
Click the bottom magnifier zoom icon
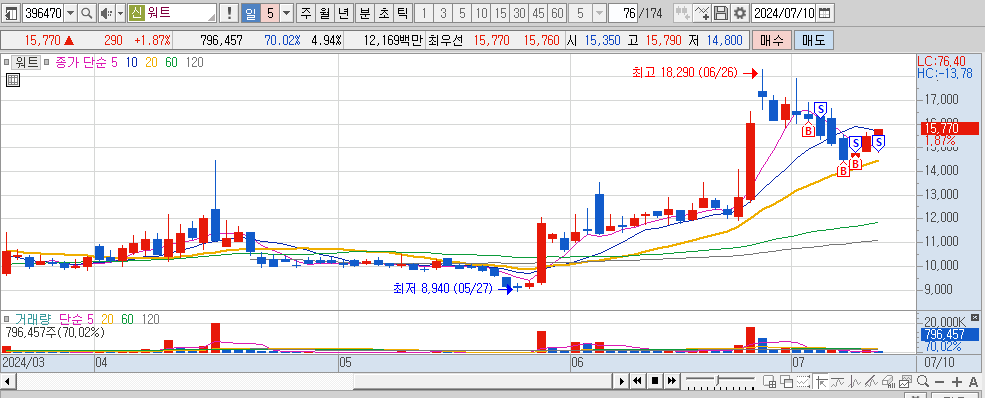tap(923, 381)
